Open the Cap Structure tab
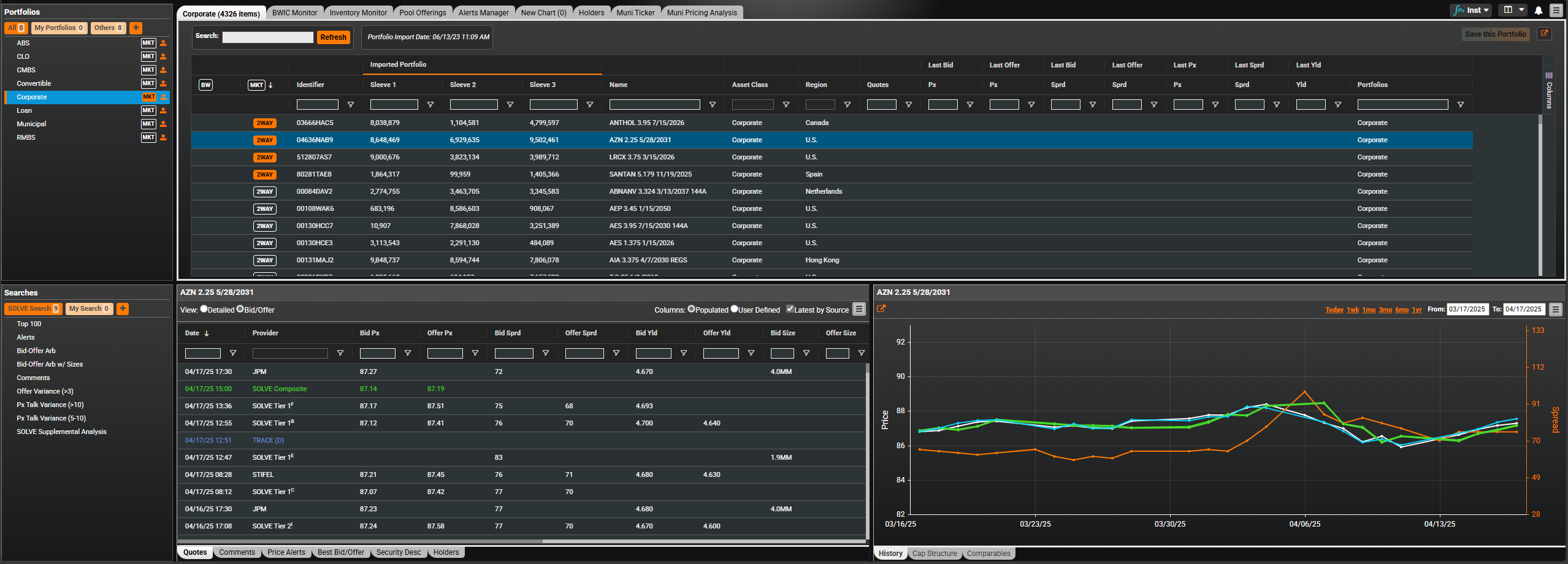 click(934, 554)
